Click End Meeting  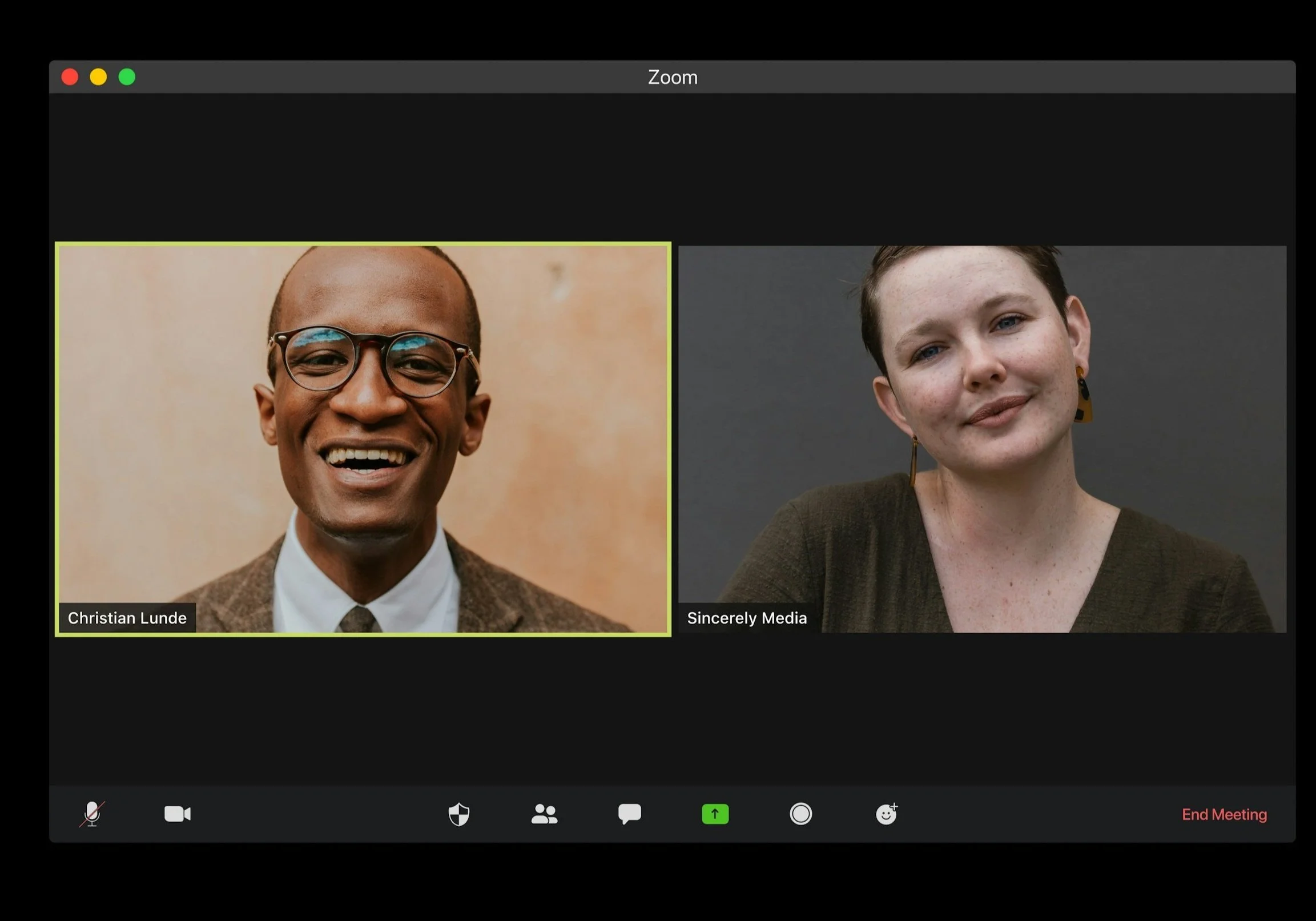(1224, 814)
